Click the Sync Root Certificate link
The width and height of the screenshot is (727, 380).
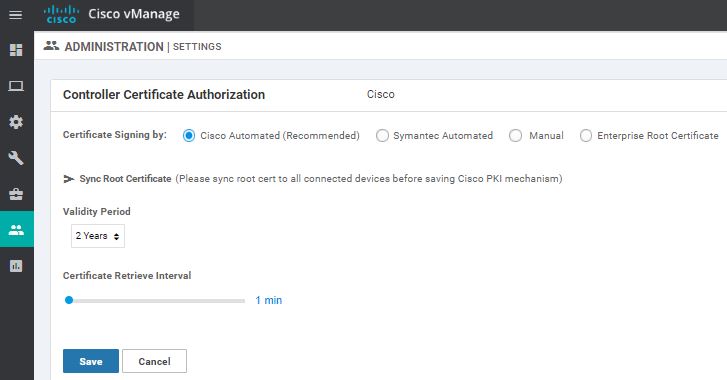[x=125, y=179]
